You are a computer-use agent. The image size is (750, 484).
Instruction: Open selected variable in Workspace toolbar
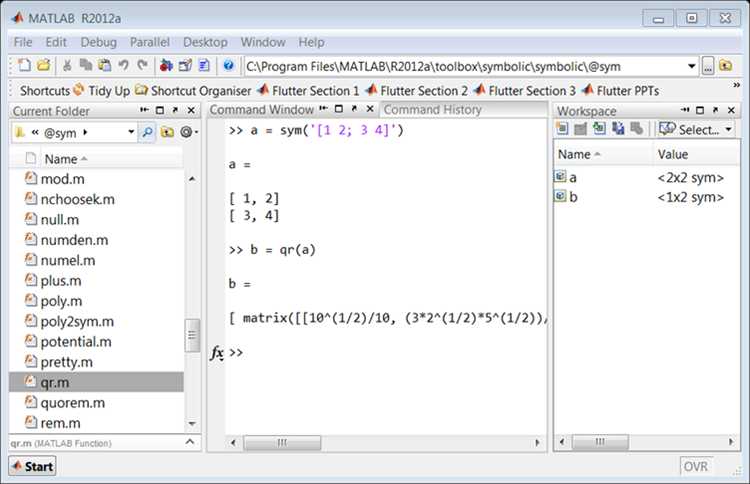580,129
